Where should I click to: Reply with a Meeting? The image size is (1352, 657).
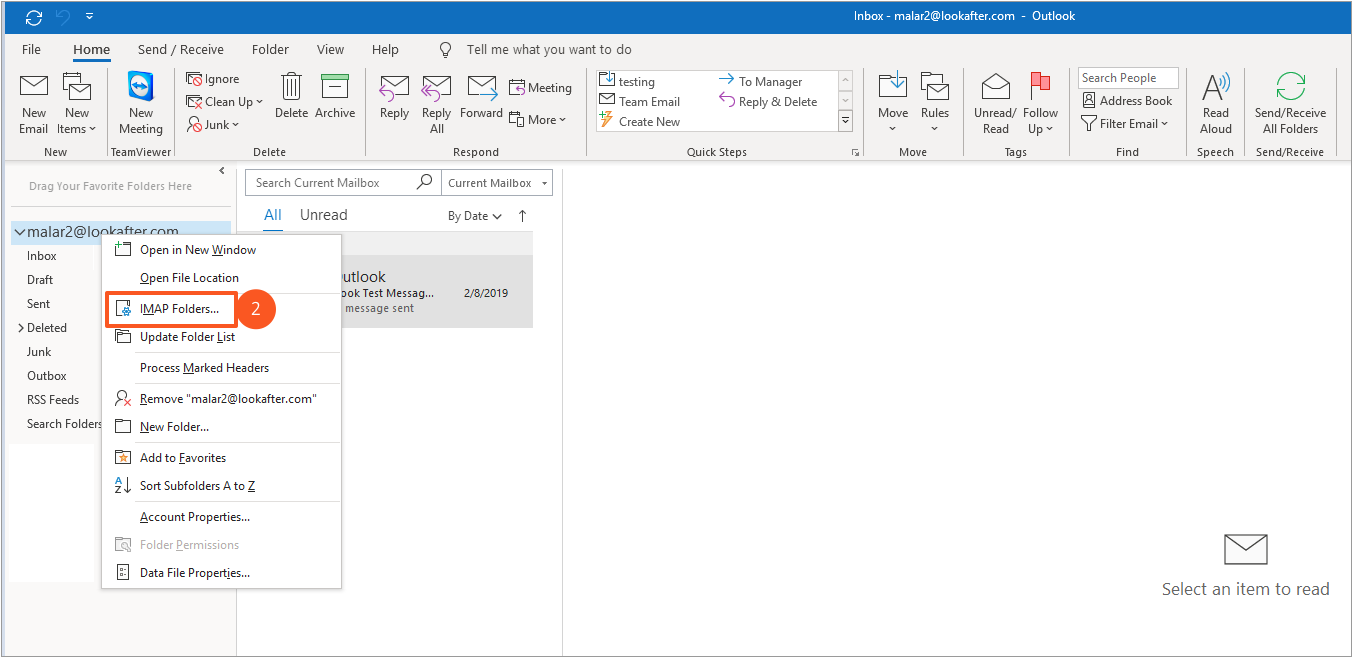[540, 88]
